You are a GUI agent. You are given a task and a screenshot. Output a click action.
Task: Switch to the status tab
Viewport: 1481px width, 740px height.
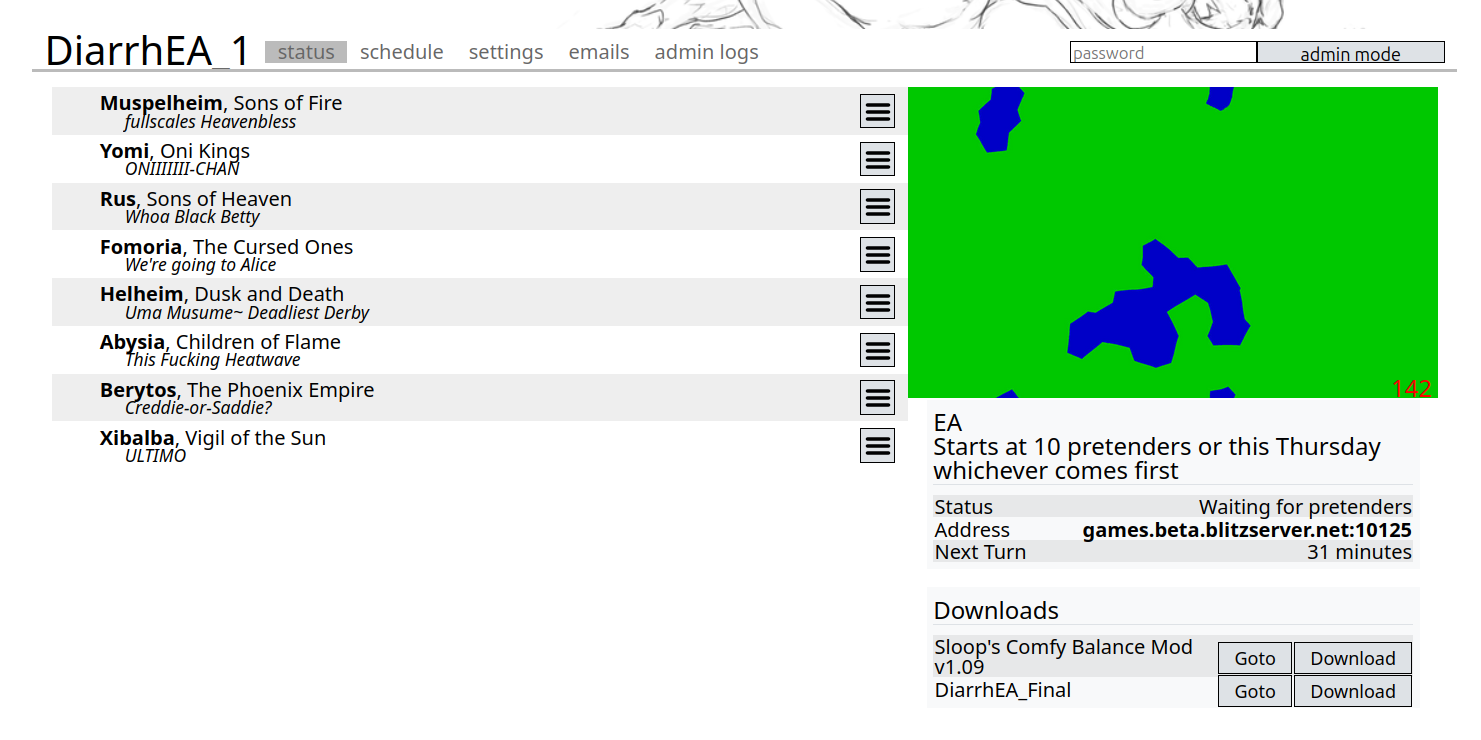point(306,52)
